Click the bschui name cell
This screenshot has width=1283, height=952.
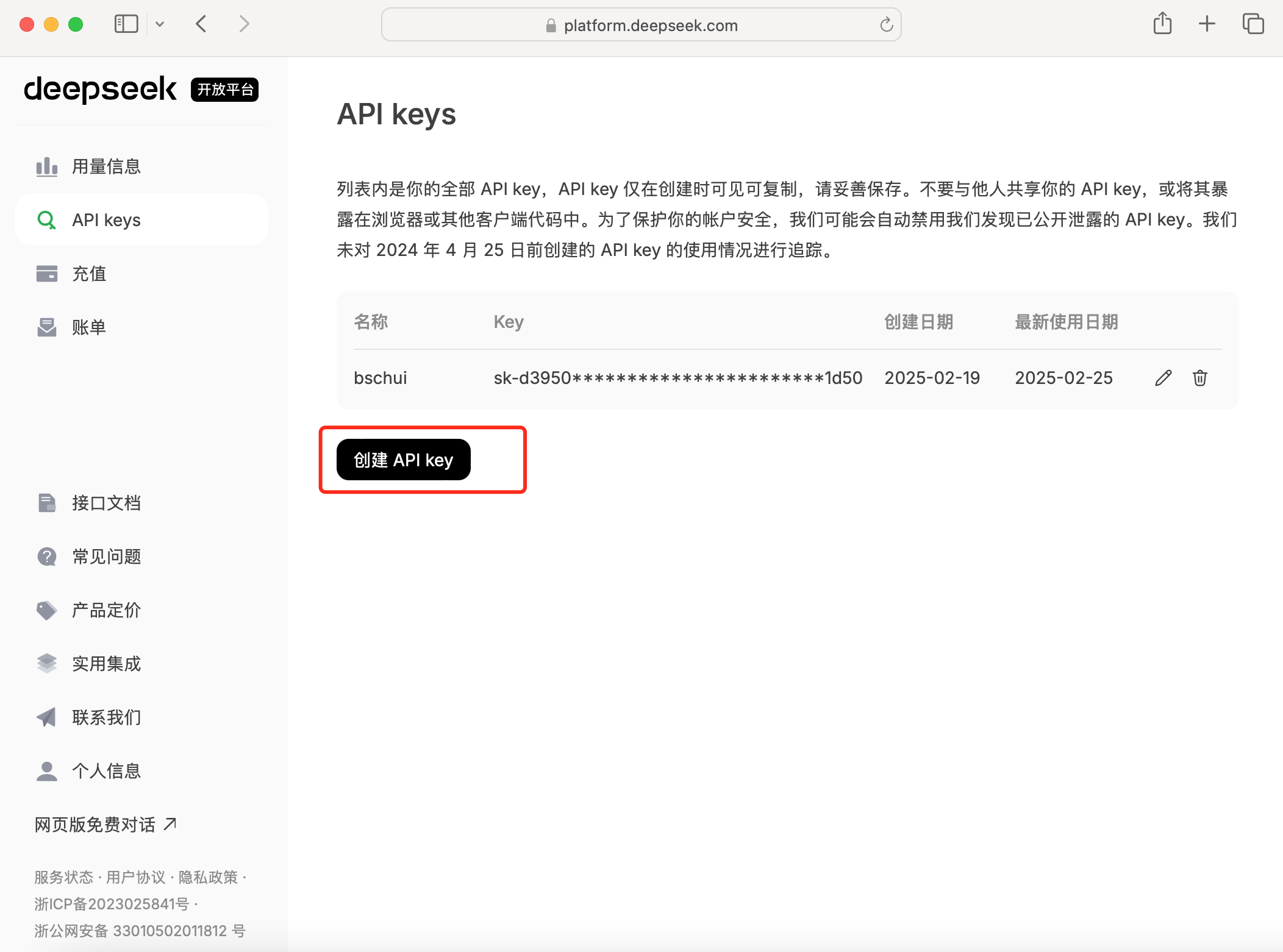tap(380, 378)
